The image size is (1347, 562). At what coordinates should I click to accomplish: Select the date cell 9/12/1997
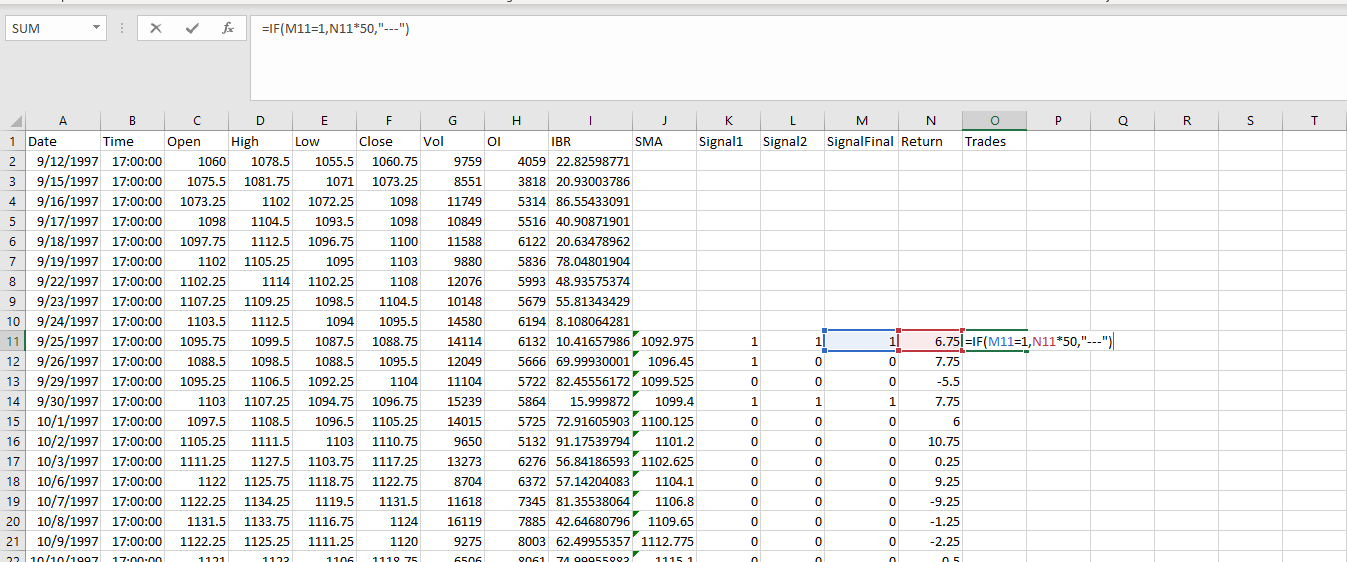(62, 161)
